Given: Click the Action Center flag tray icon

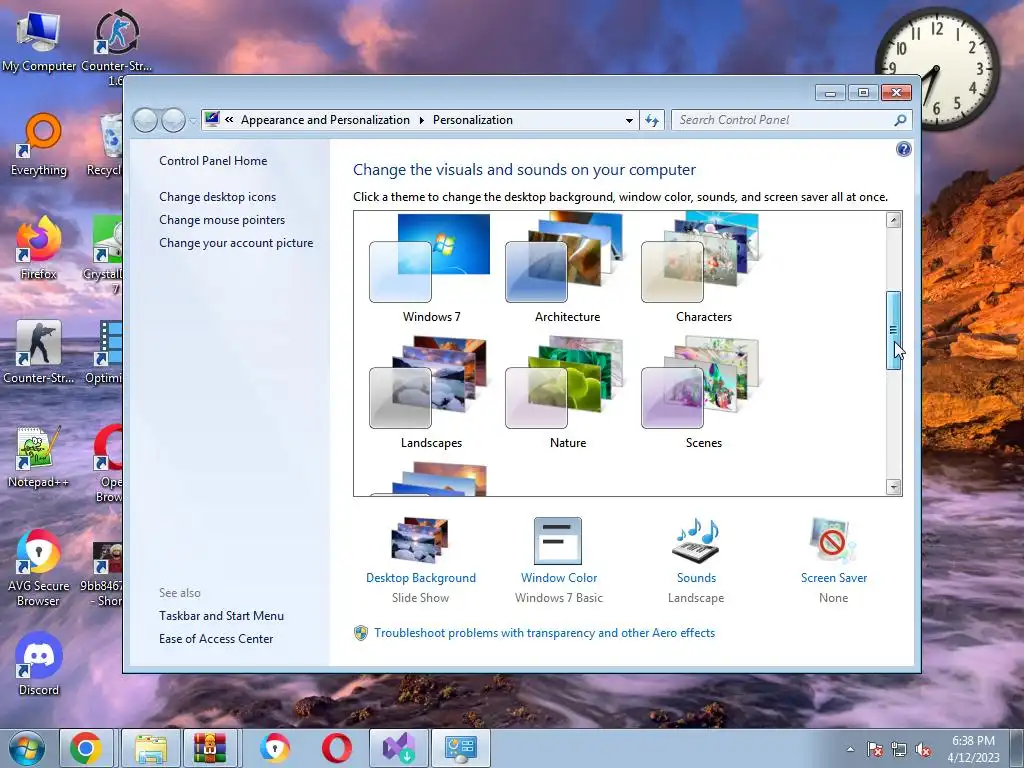Looking at the screenshot, I should (x=875, y=750).
